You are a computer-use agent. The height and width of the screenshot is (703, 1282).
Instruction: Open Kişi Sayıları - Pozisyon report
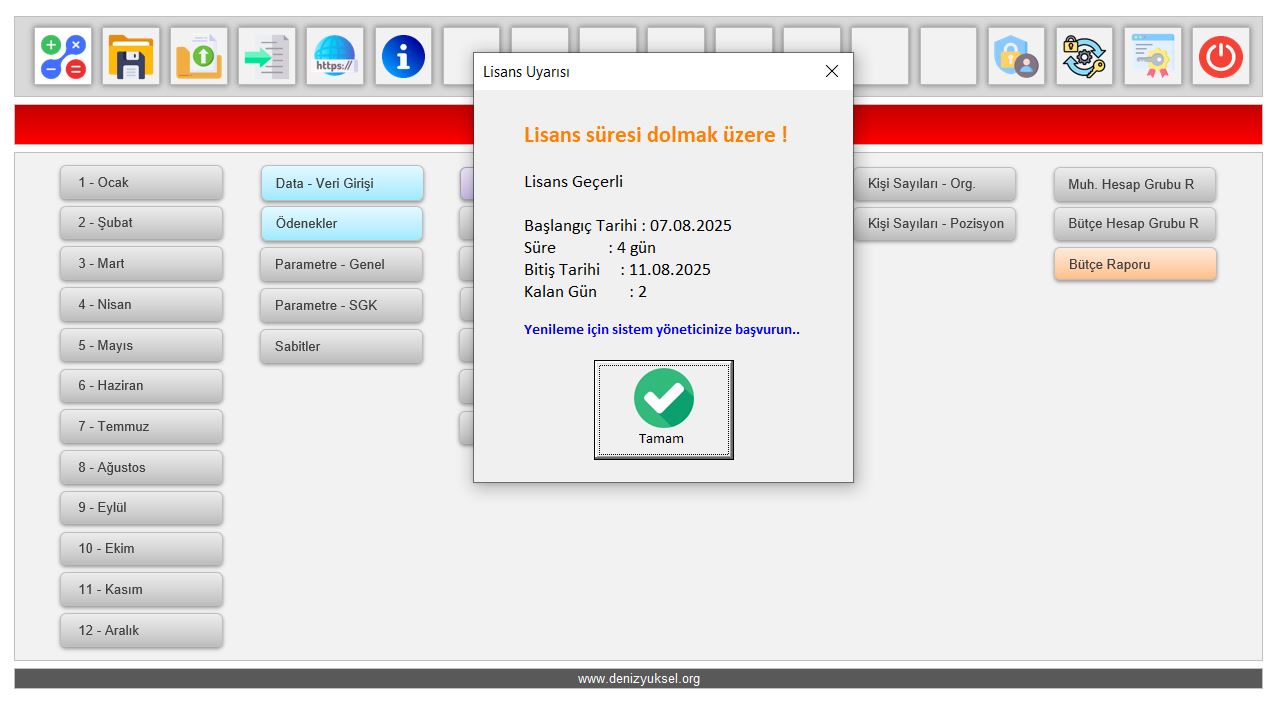pos(935,224)
